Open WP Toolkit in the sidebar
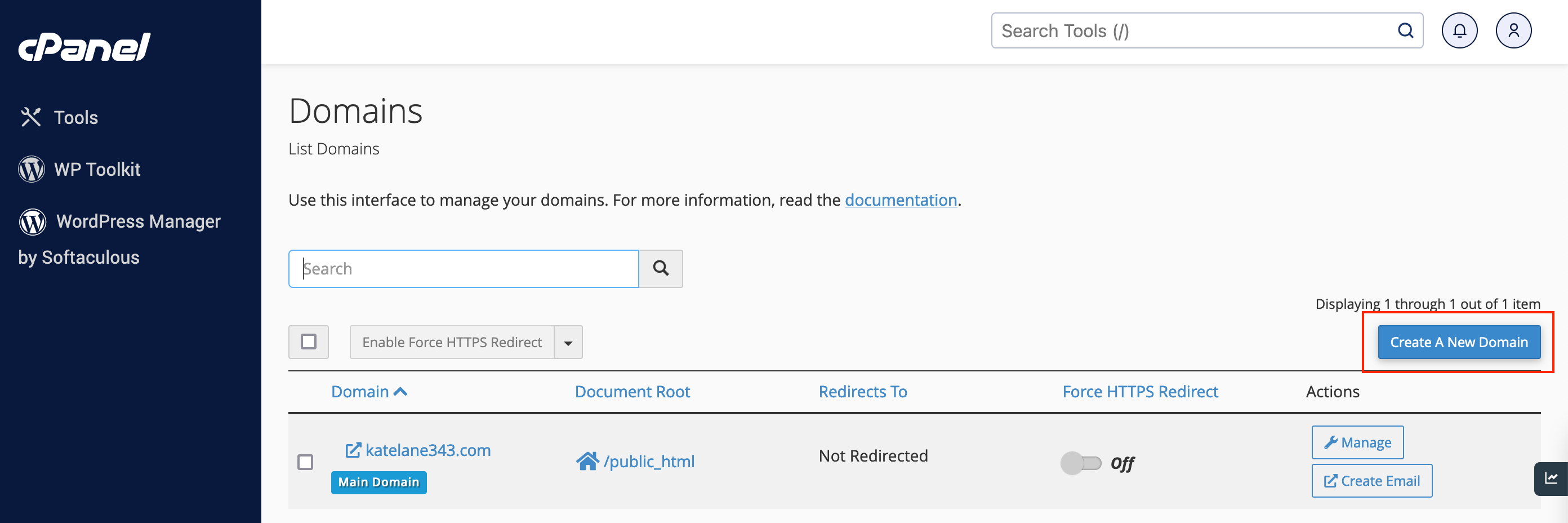 (x=80, y=169)
